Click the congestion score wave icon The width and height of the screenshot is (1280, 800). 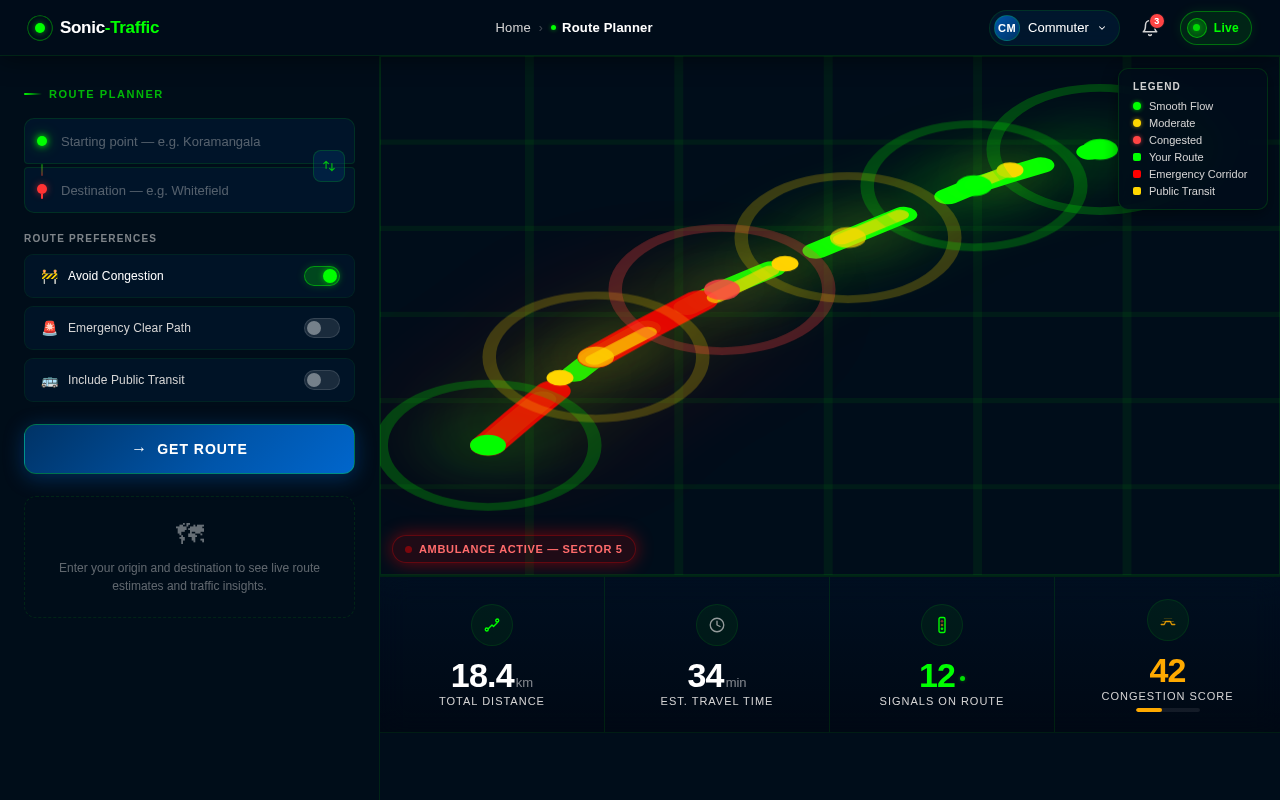[x=1167, y=620]
